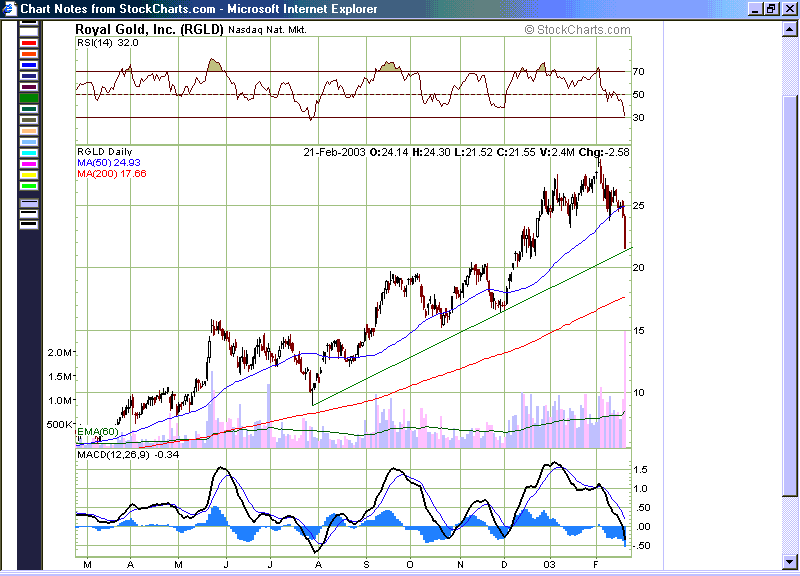
Task: Click the MA(50) 24.93 legend
Action: pyautogui.click(x=109, y=163)
